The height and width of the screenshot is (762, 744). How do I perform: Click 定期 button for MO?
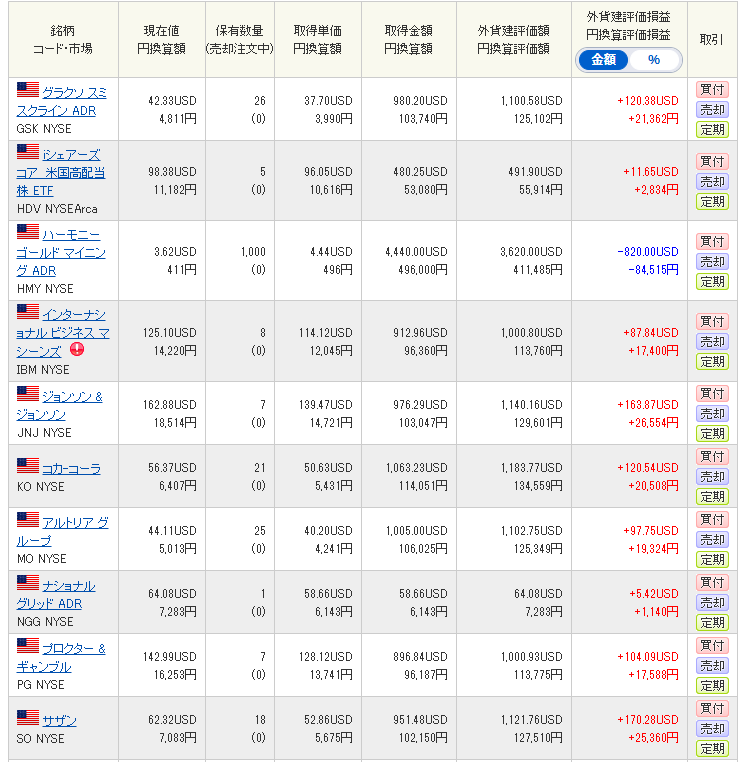pyautogui.click(x=712, y=560)
